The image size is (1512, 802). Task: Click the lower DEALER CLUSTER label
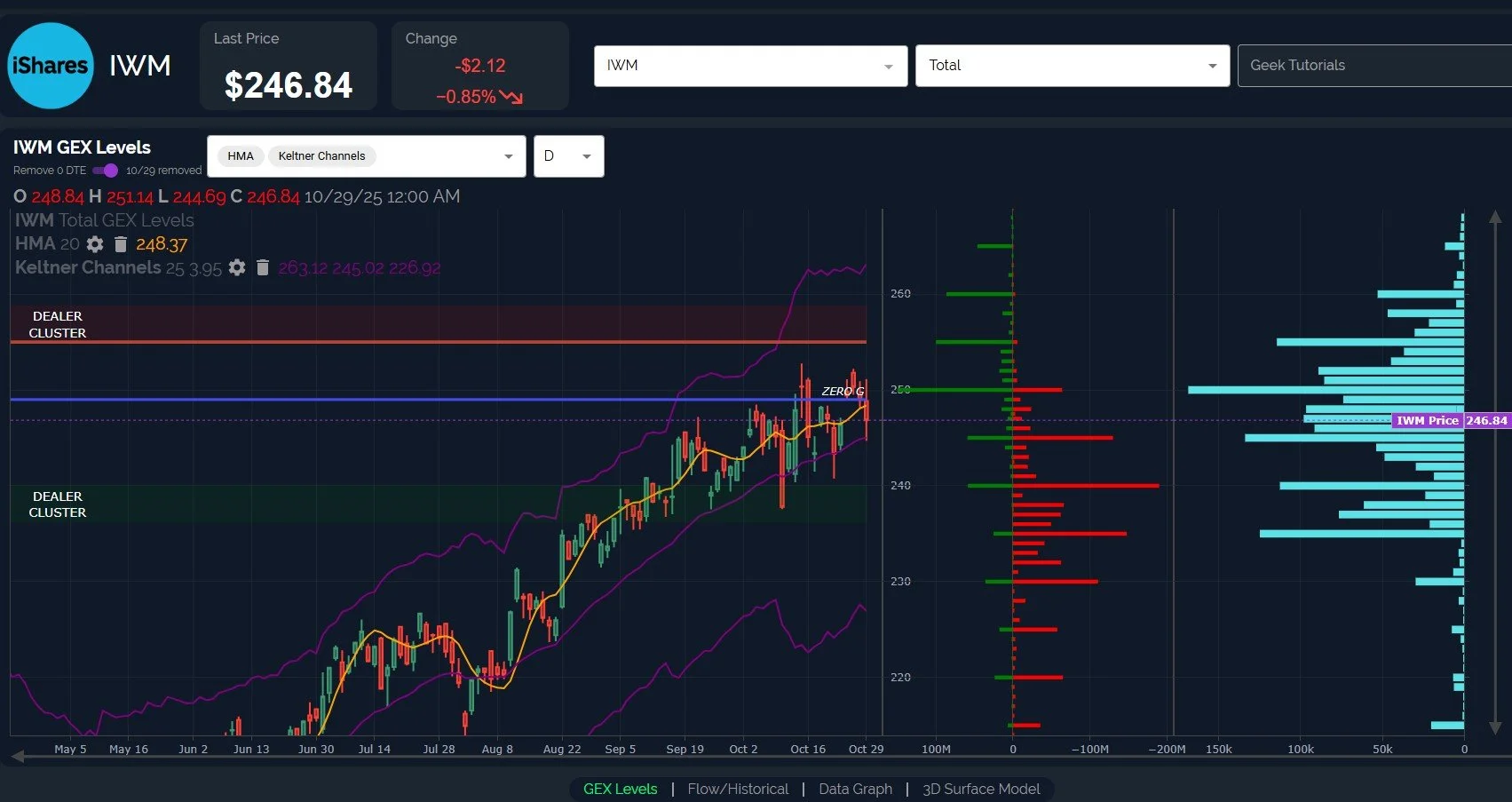coord(58,504)
